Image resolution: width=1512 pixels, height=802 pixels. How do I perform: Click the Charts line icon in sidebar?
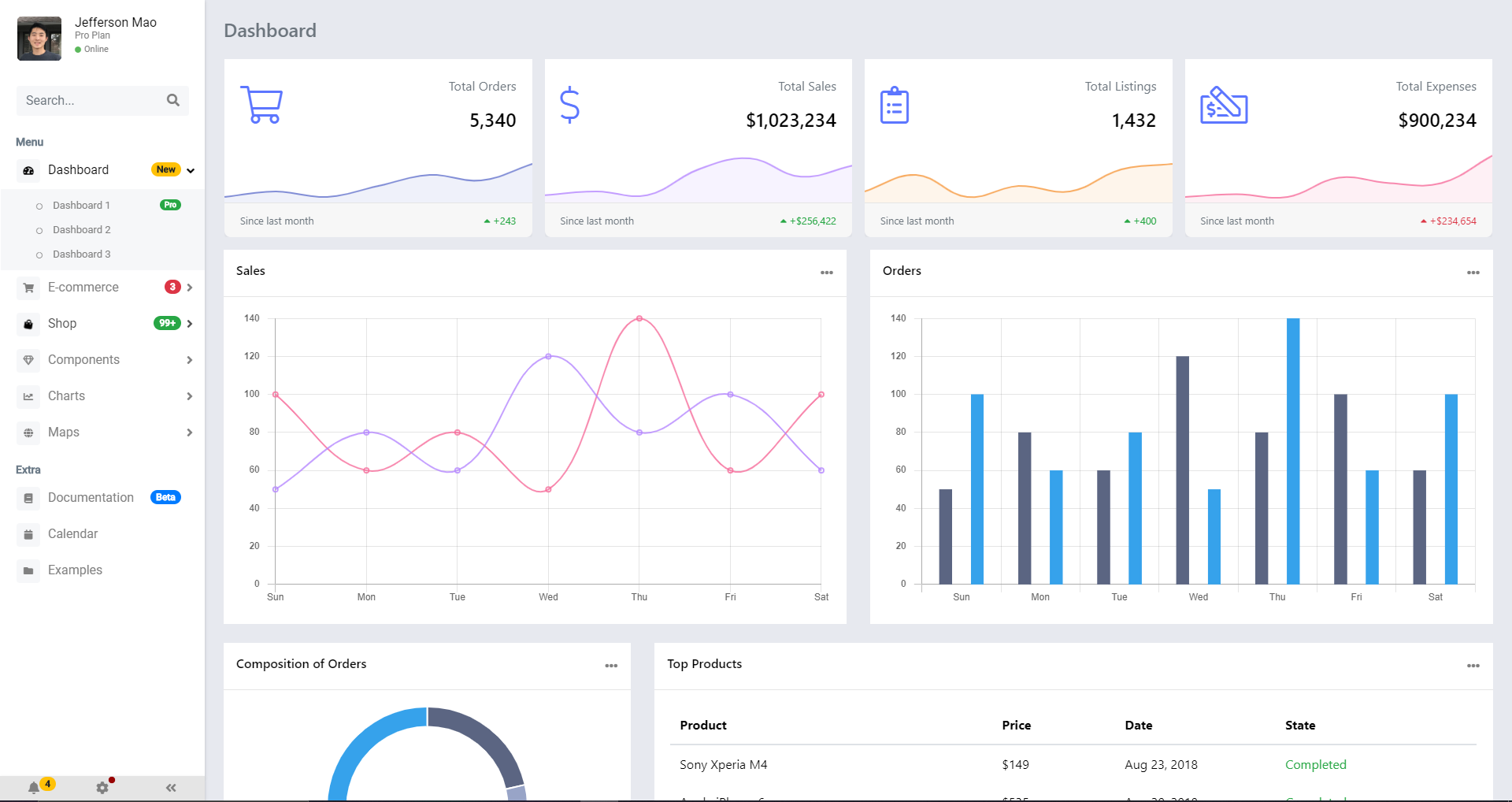(x=28, y=396)
